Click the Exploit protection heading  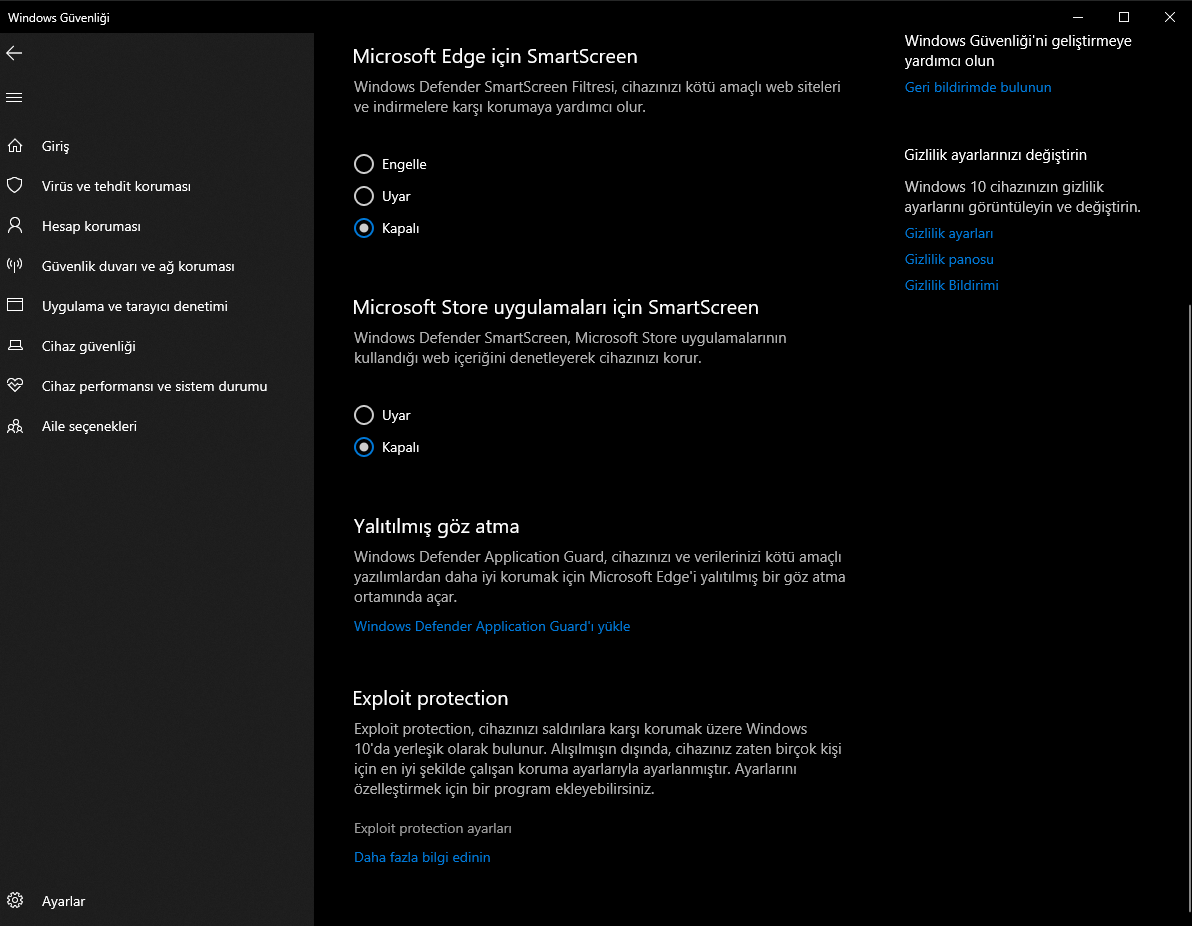(x=430, y=698)
